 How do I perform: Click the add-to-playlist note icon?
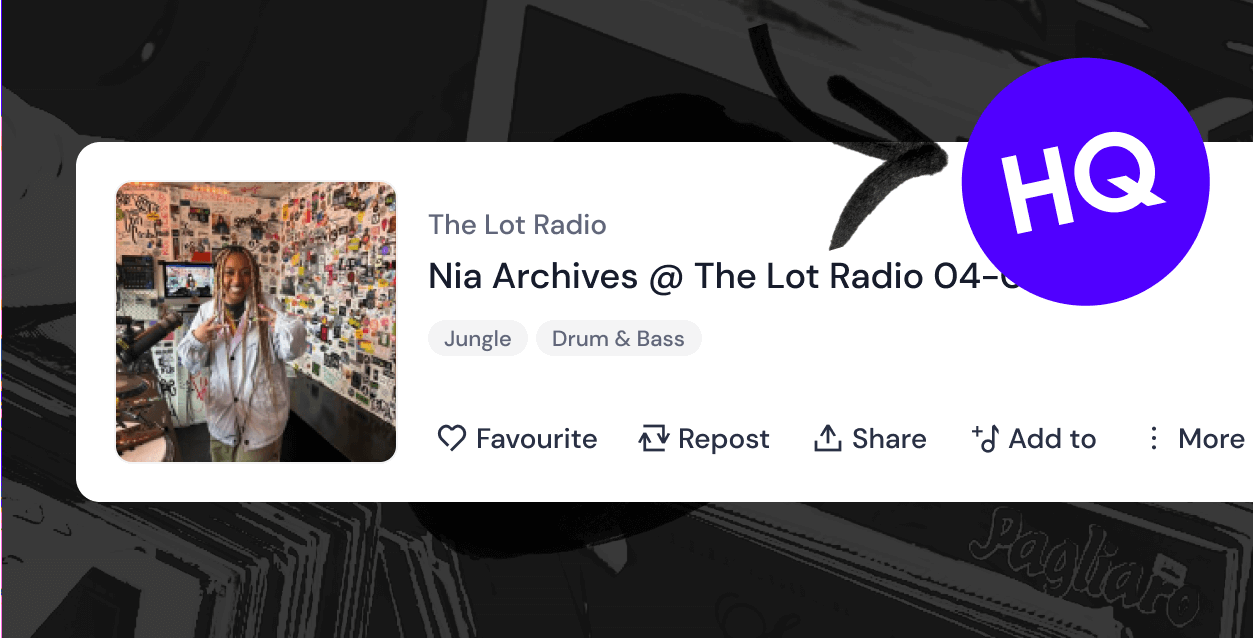pos(985,438)
